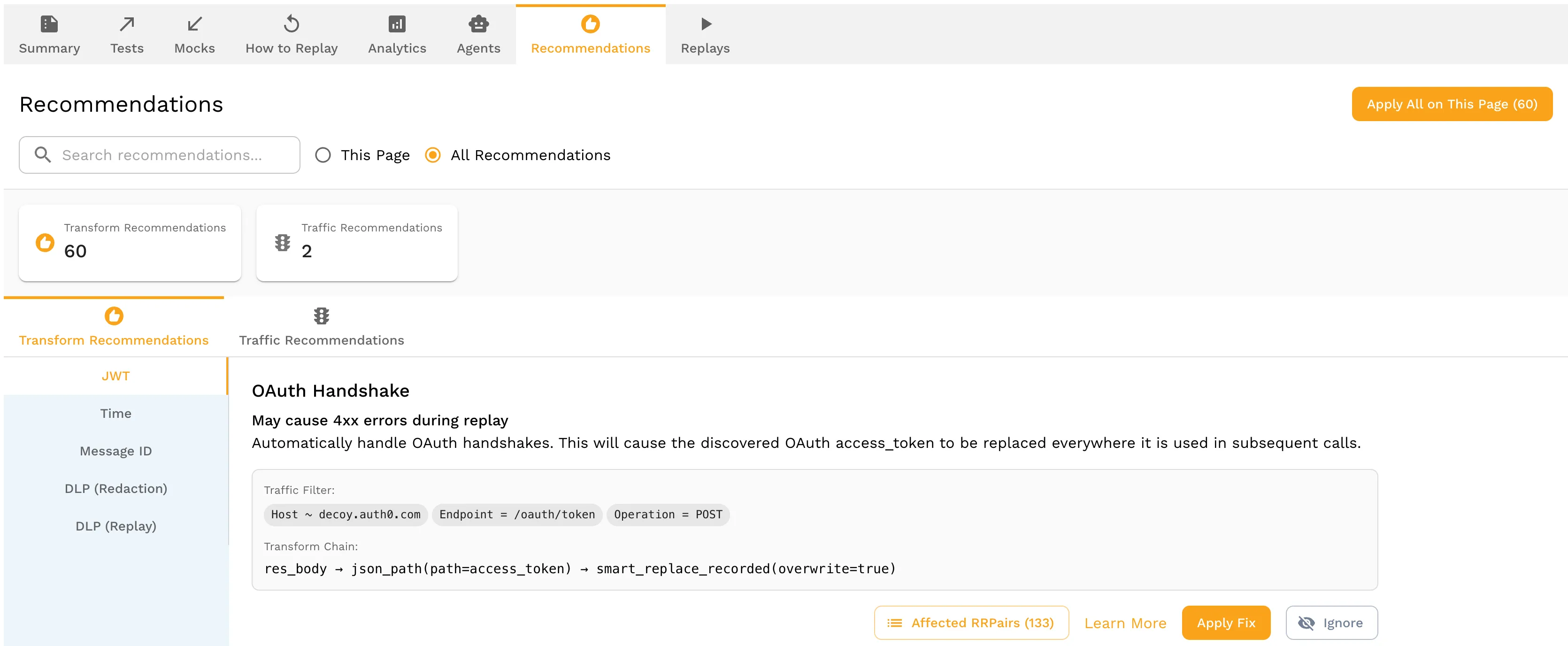Viewport: 1568px width, 646px height.
Task: Select the JWT category in the sidebar
Action: (115, 376)
